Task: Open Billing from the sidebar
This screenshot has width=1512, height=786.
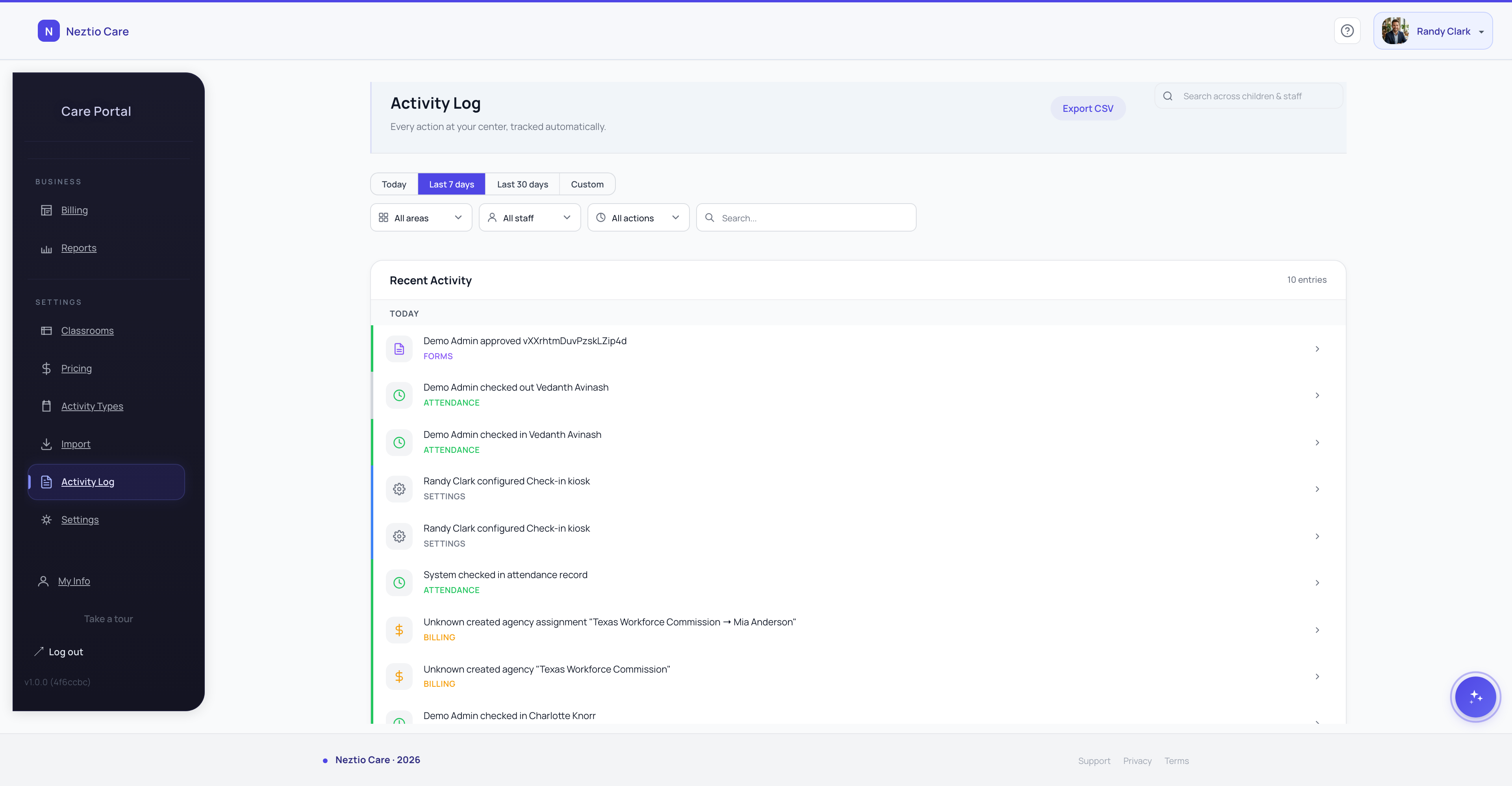Action: (x=74, y=209)
